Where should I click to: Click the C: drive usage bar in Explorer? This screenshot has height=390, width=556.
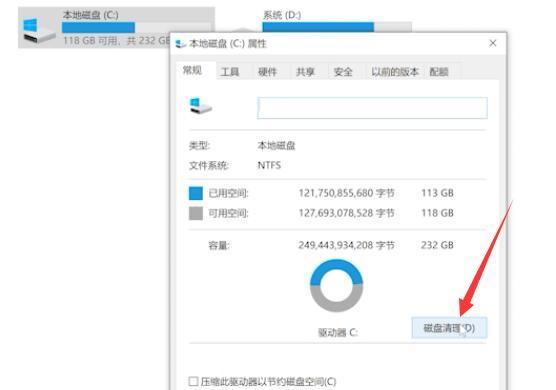click(136, 27)
